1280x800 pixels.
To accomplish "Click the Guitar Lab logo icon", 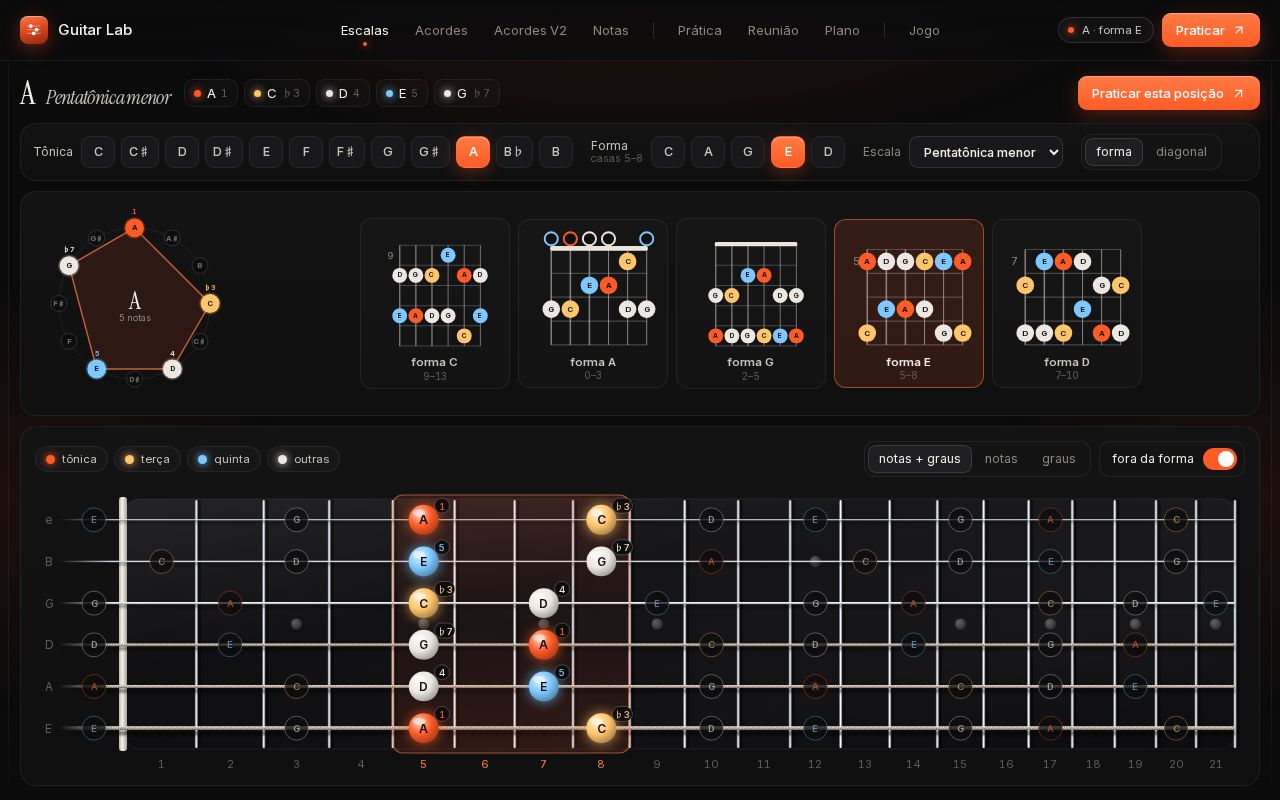I will pos(34,30).
